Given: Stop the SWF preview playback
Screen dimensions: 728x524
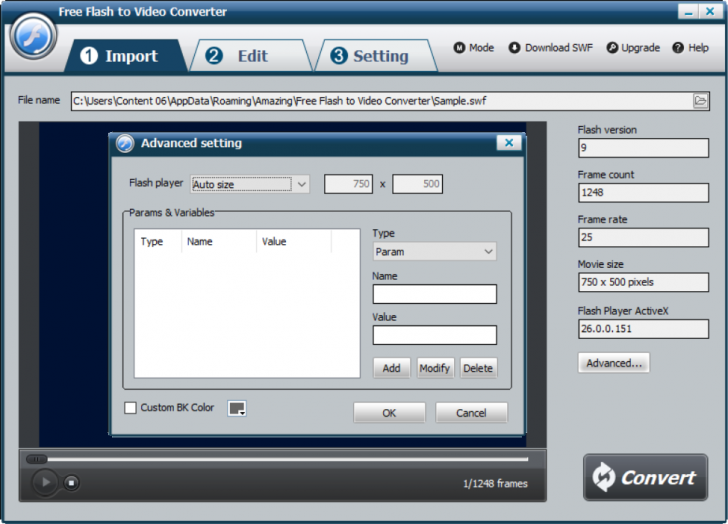Looking at the screenshot, I should [71, 483].
